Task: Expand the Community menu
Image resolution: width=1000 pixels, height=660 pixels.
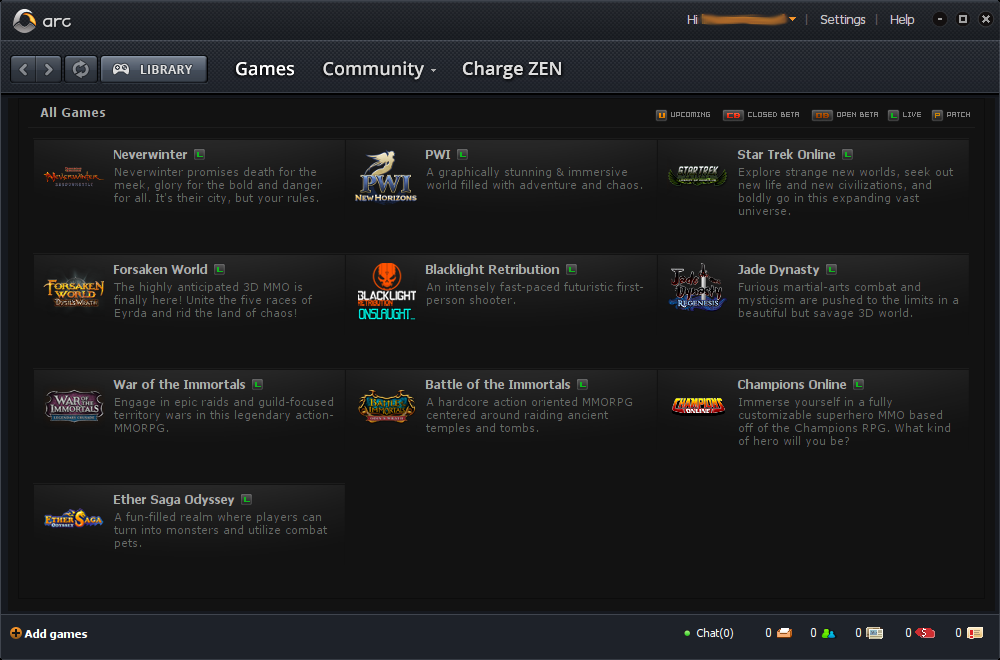Action: tap(379, 69)
